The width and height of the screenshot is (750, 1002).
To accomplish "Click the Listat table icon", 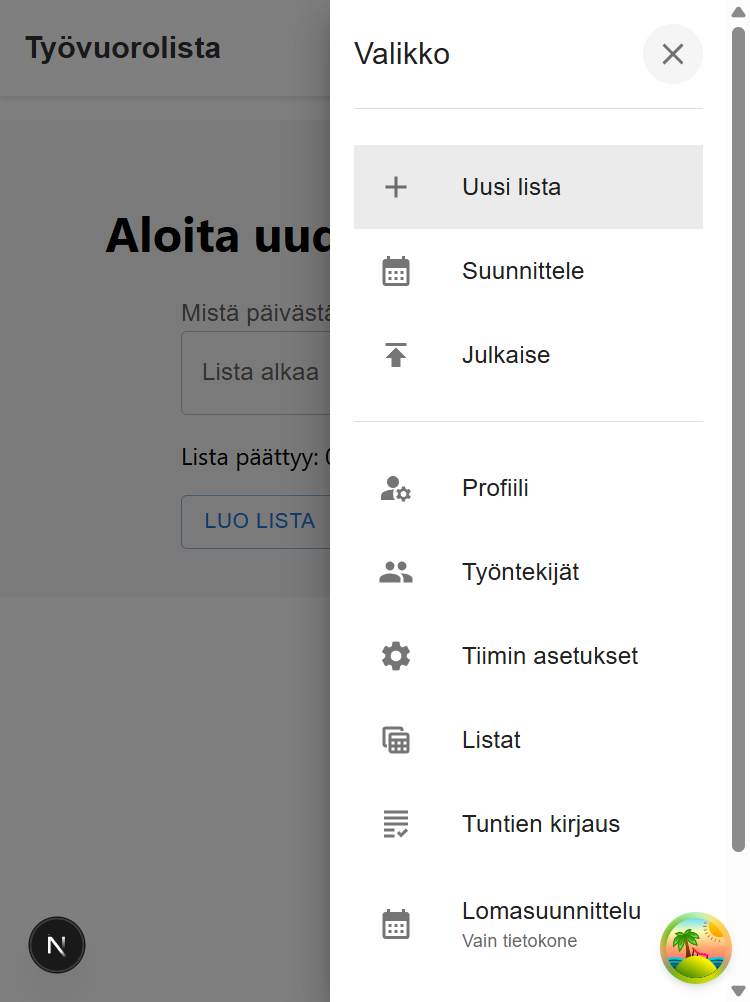I will [x=396, y=740].
